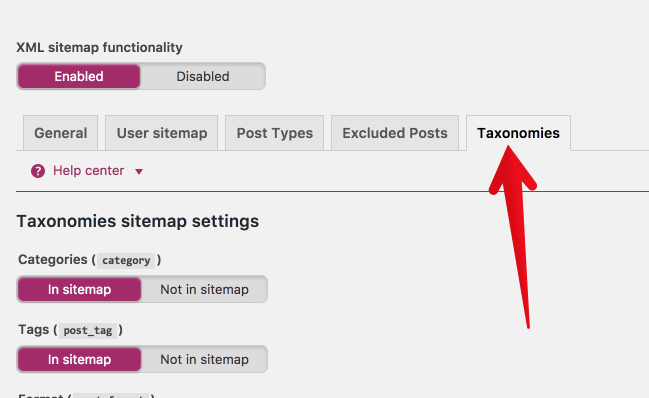Image resolution: width=649 pixels, height=398 pixels.
Task: Click the Tags label text
Action: click(x=34, y=329)
